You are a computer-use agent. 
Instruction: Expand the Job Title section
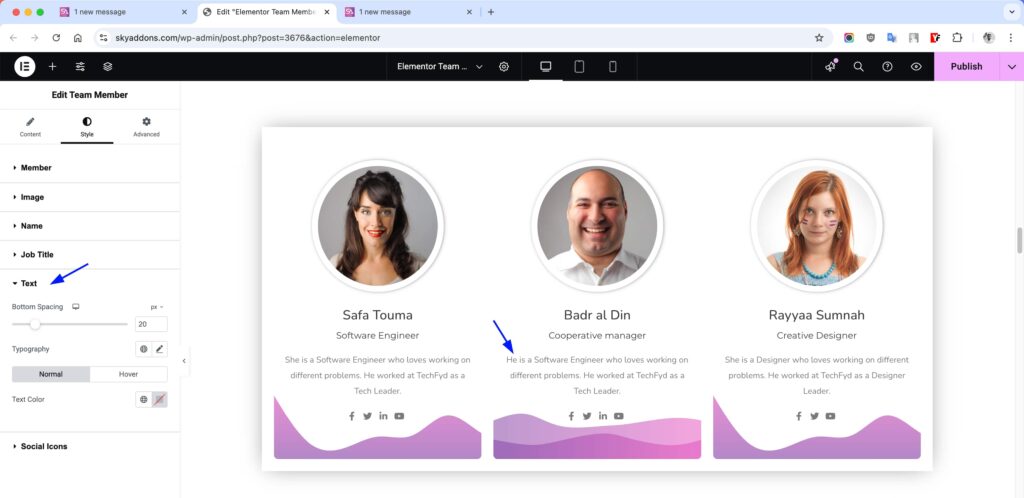(x=89, y=255)
